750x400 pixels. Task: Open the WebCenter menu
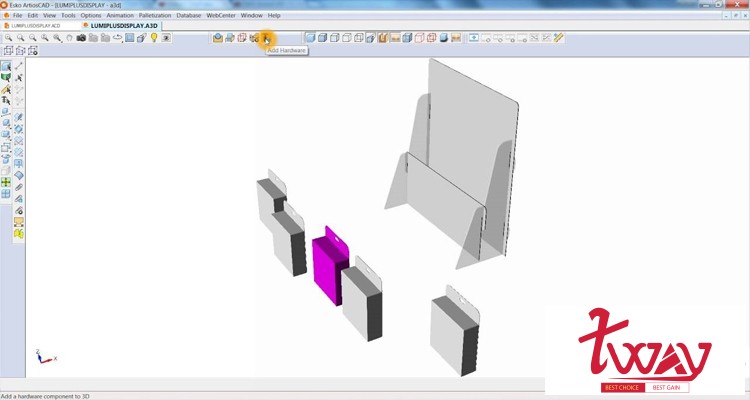click(220, 16)
